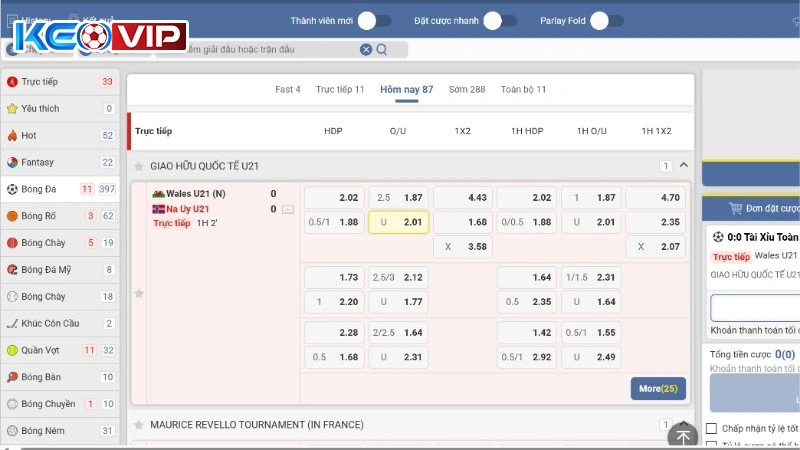The image size is (800, 450).
Task: Star the Wales U21 match row
Action: pyautogui.click(x=139, y=293)
